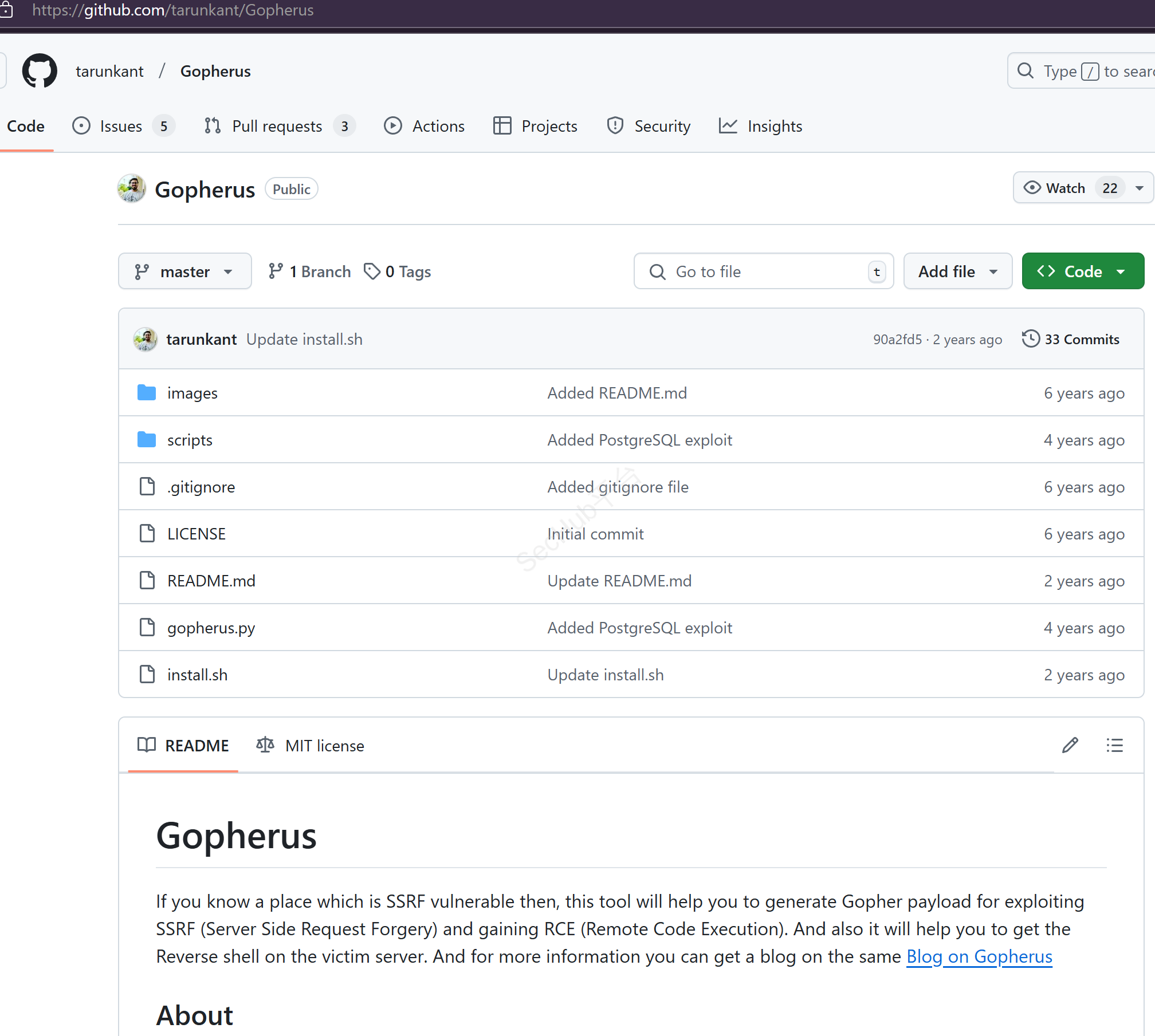
Task: Open the green Code dropdown button
Action: 1082,271
